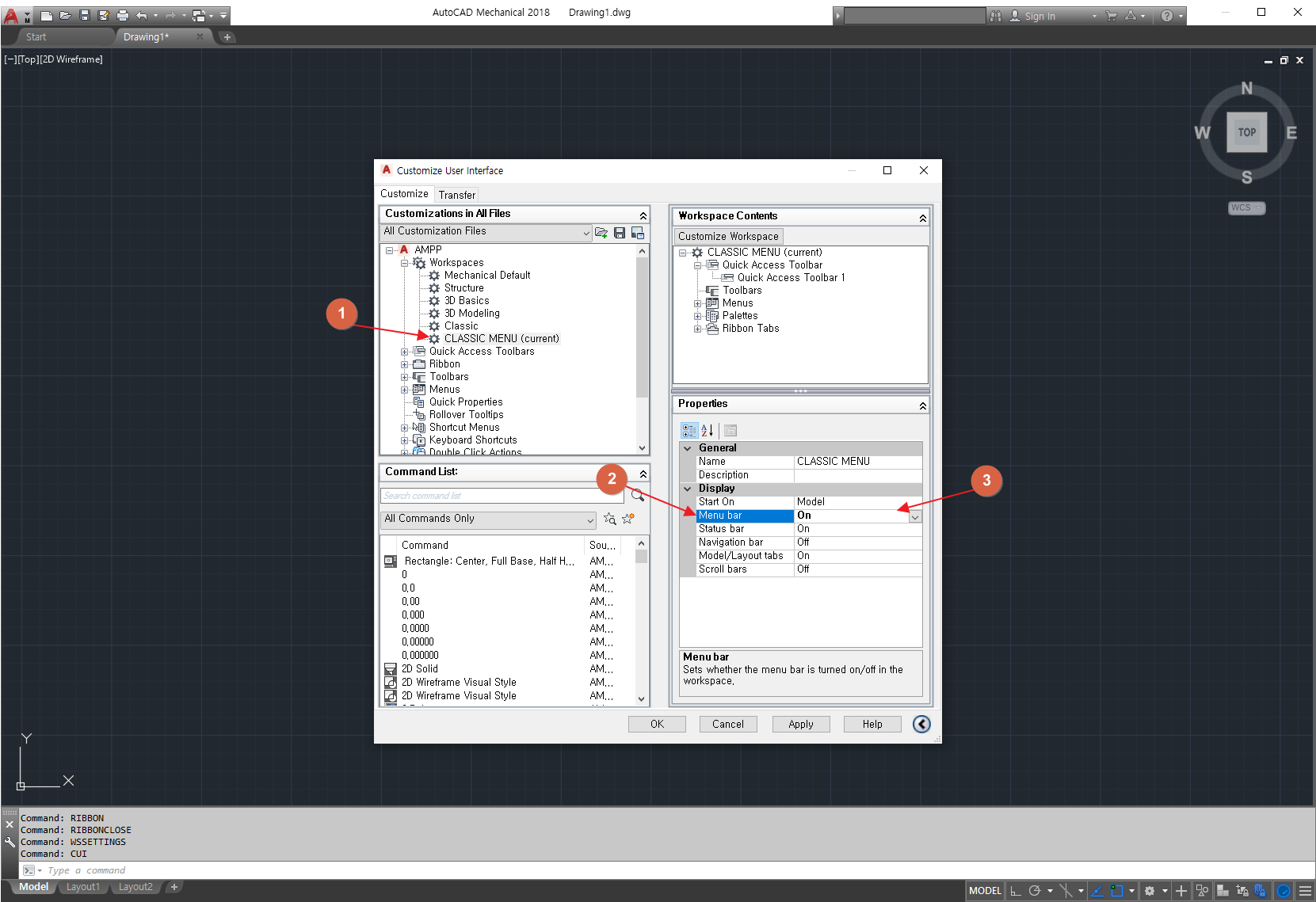Click the Search command list input field
The width and height of the screenshot is (1316, 902).
(502, 496)
